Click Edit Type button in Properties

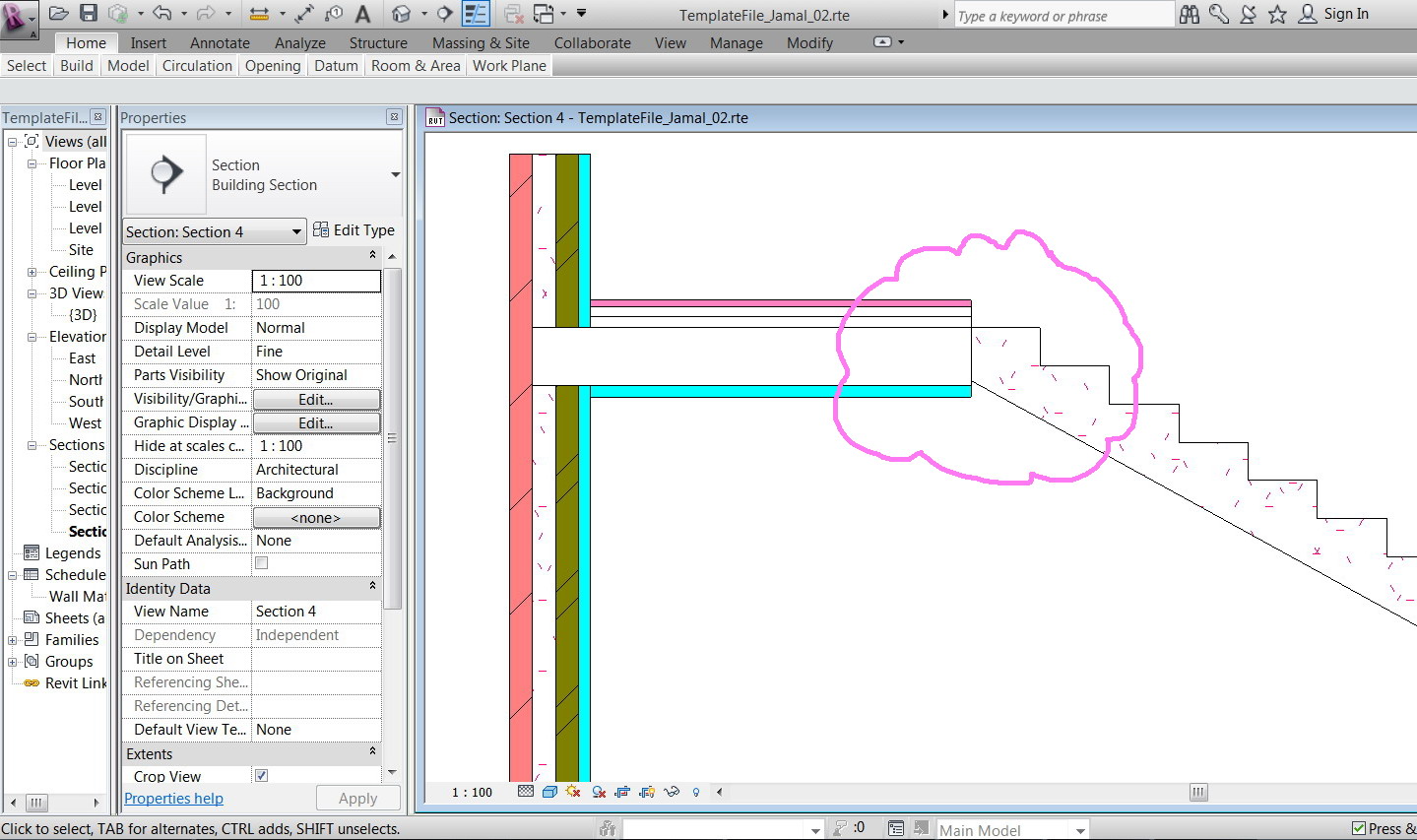pyautogui.click(x=354, y=229)
